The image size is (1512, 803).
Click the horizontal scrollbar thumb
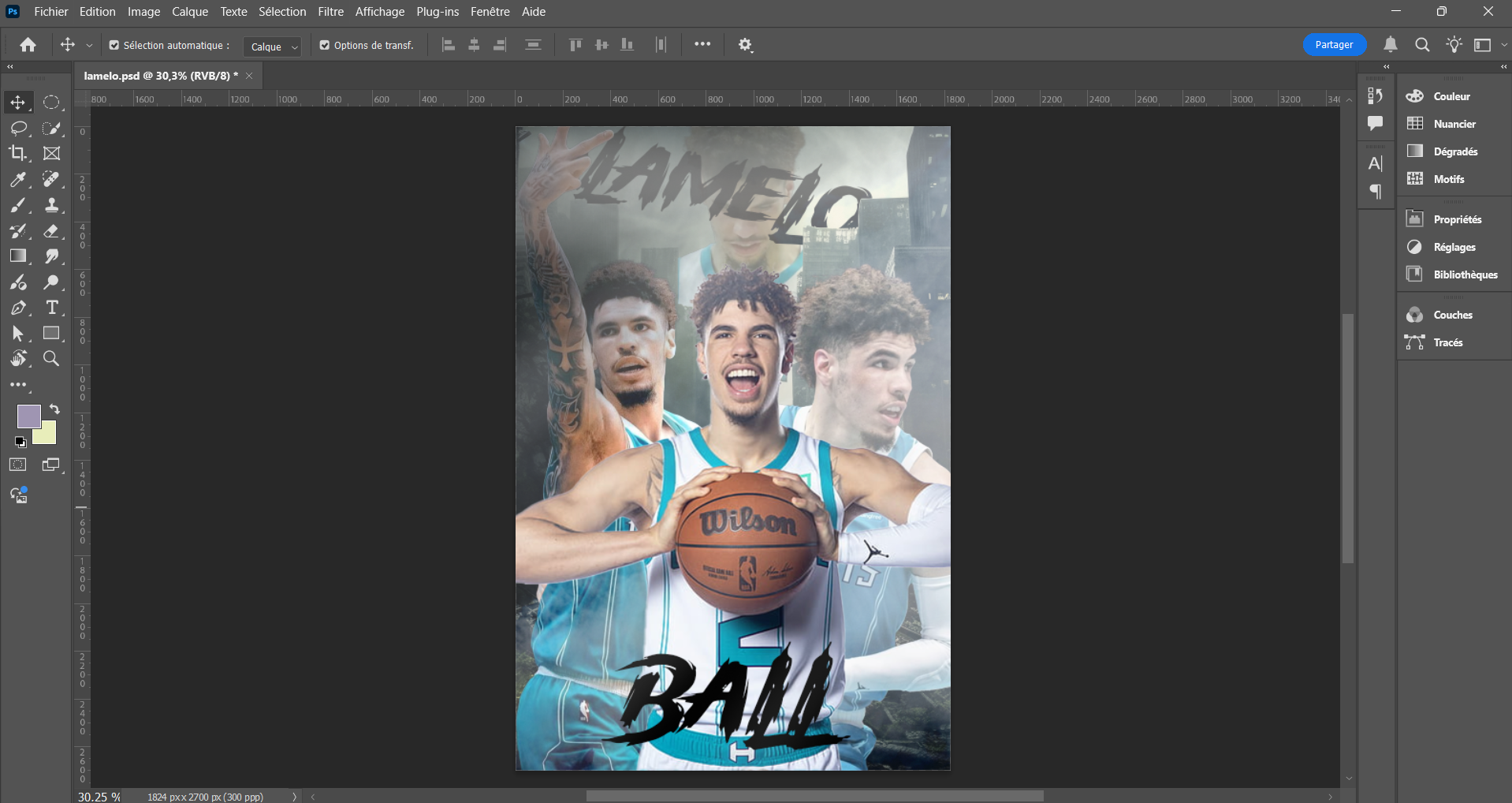pyautogui.click(x=814, y=797)
